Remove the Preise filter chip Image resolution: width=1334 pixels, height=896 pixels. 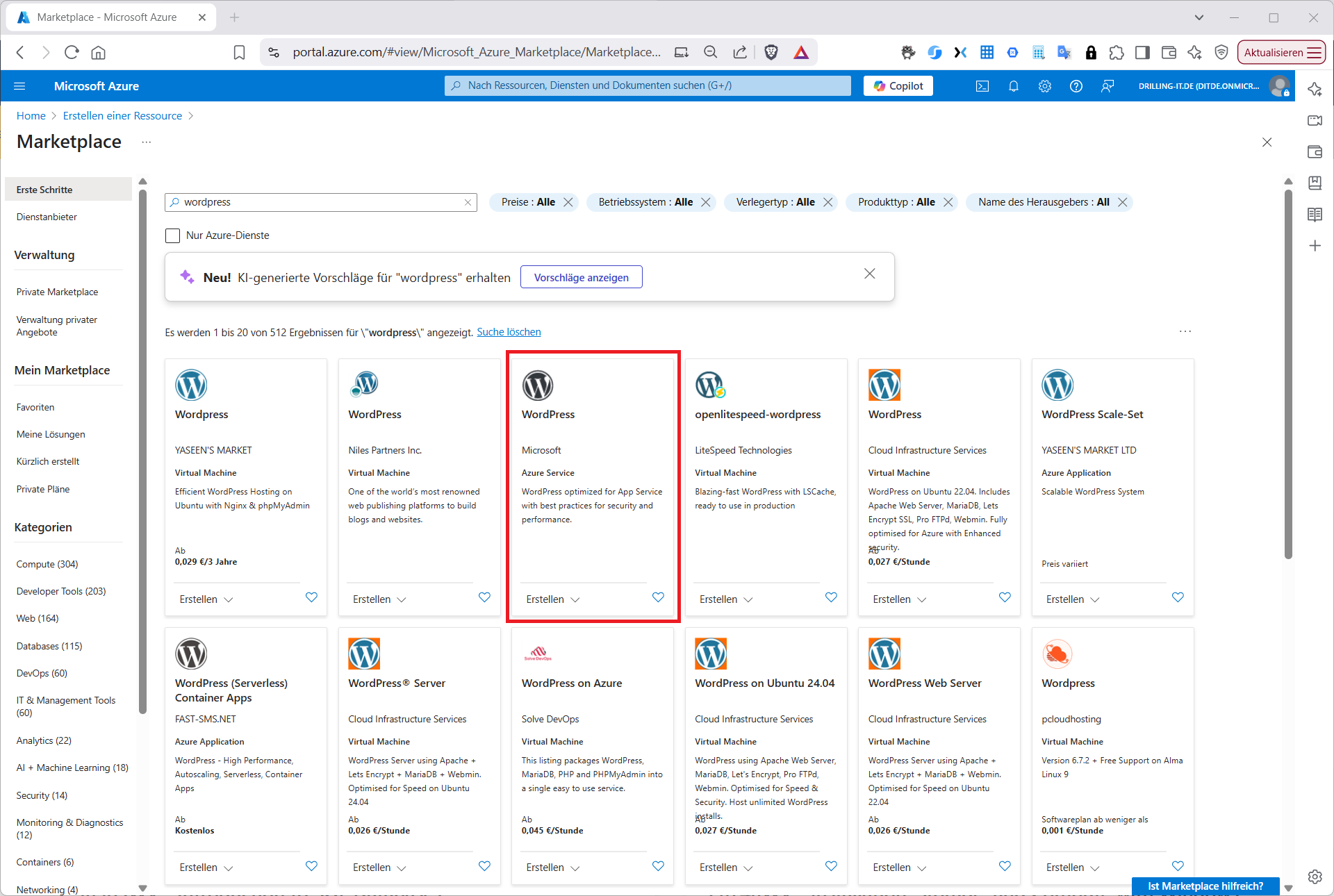(x=568, y=202)
